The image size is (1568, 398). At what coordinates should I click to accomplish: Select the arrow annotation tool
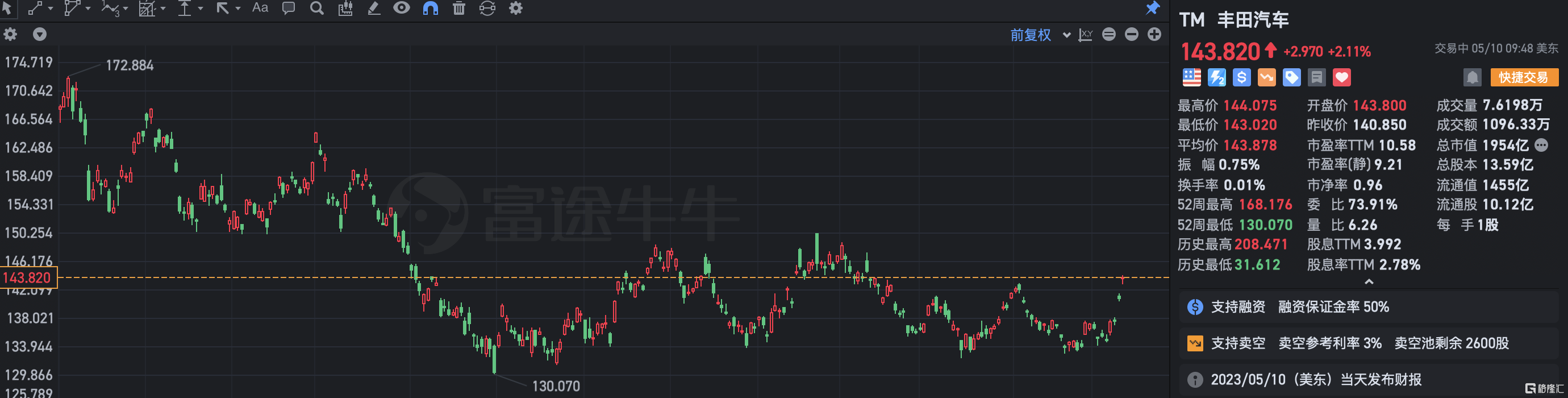pyautogui.click(x=222, y=9)
